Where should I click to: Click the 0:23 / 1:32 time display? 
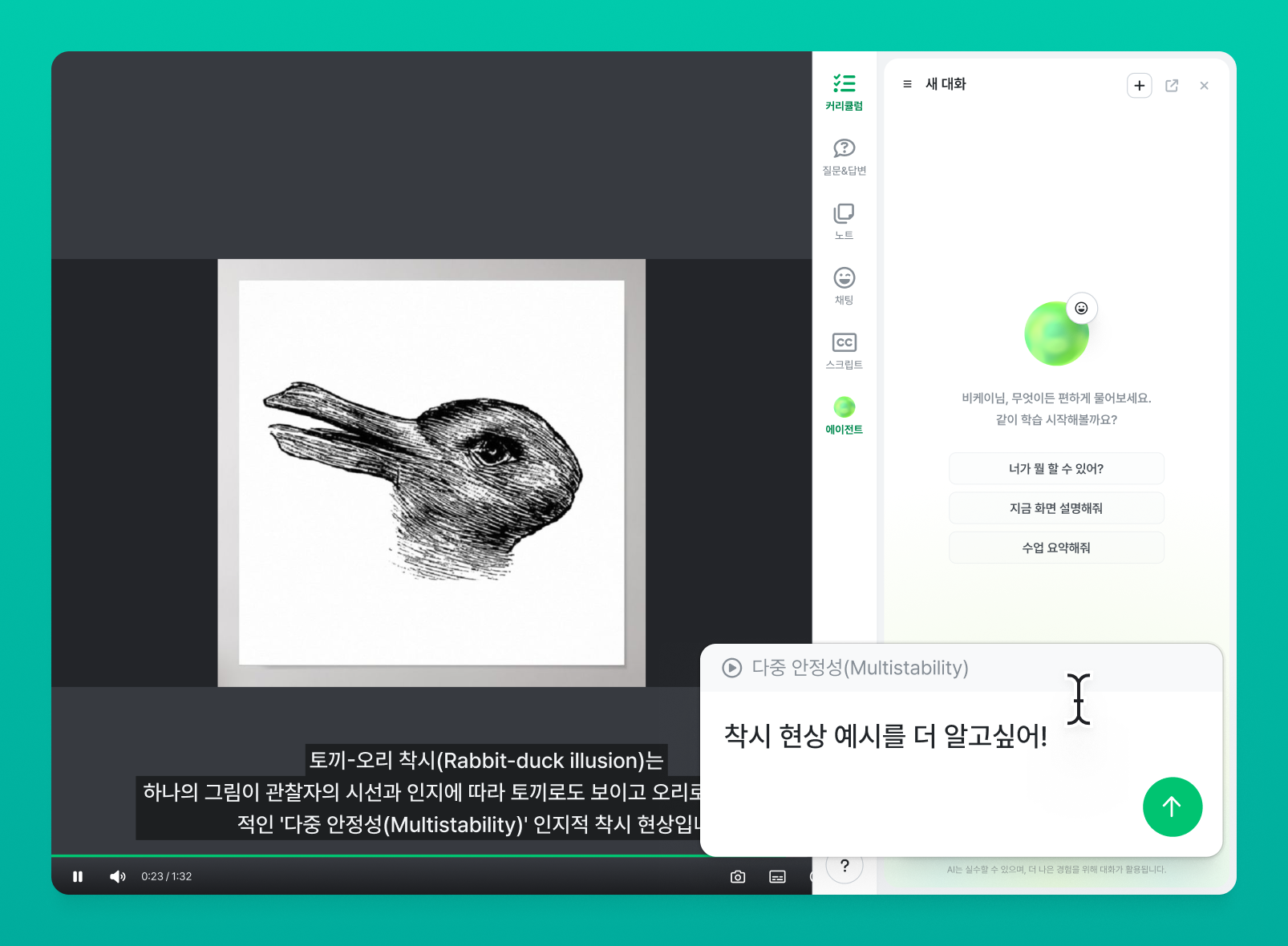coord(167,876)
